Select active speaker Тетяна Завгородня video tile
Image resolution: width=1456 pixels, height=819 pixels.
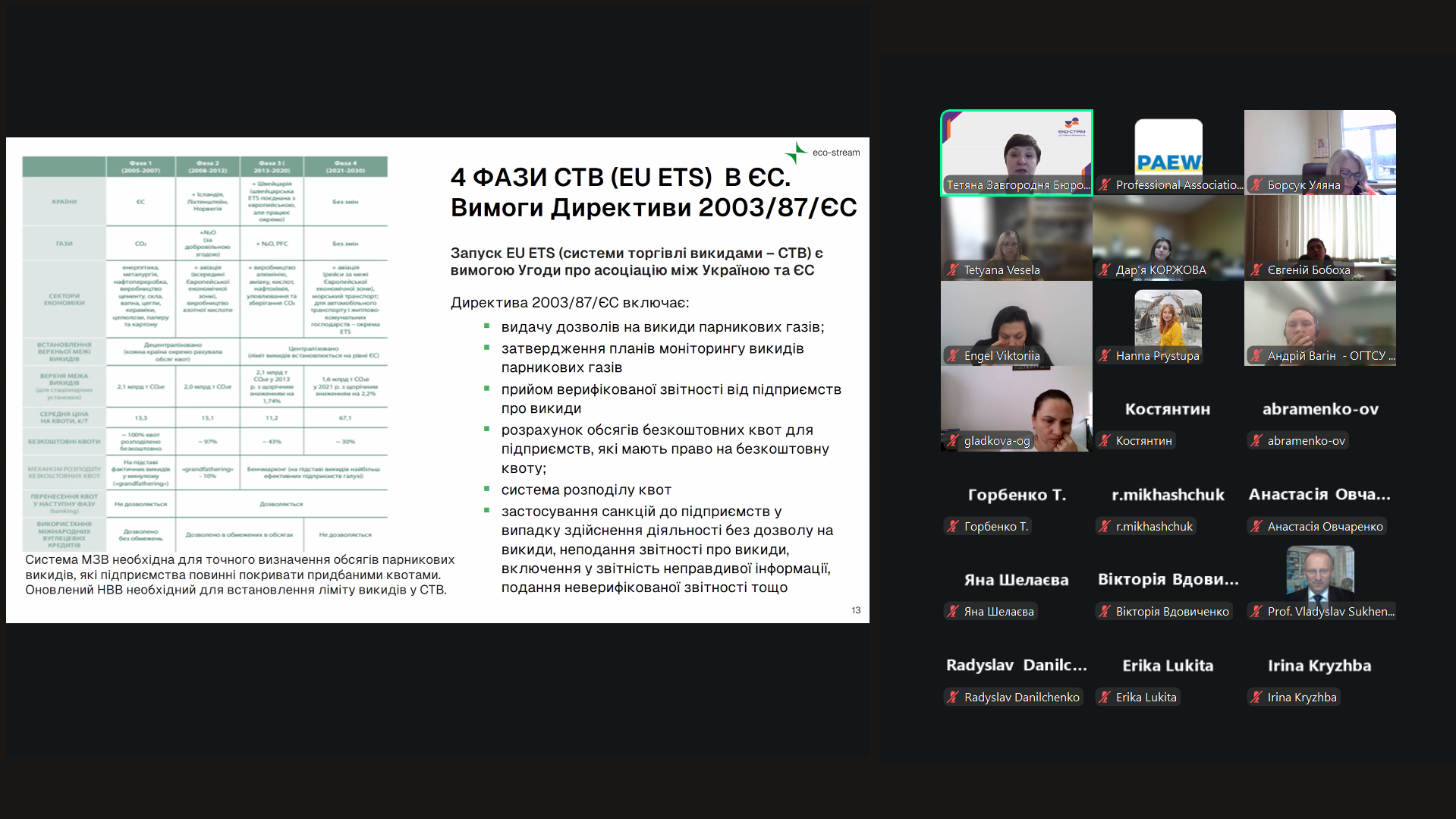tap(1016, 152)
